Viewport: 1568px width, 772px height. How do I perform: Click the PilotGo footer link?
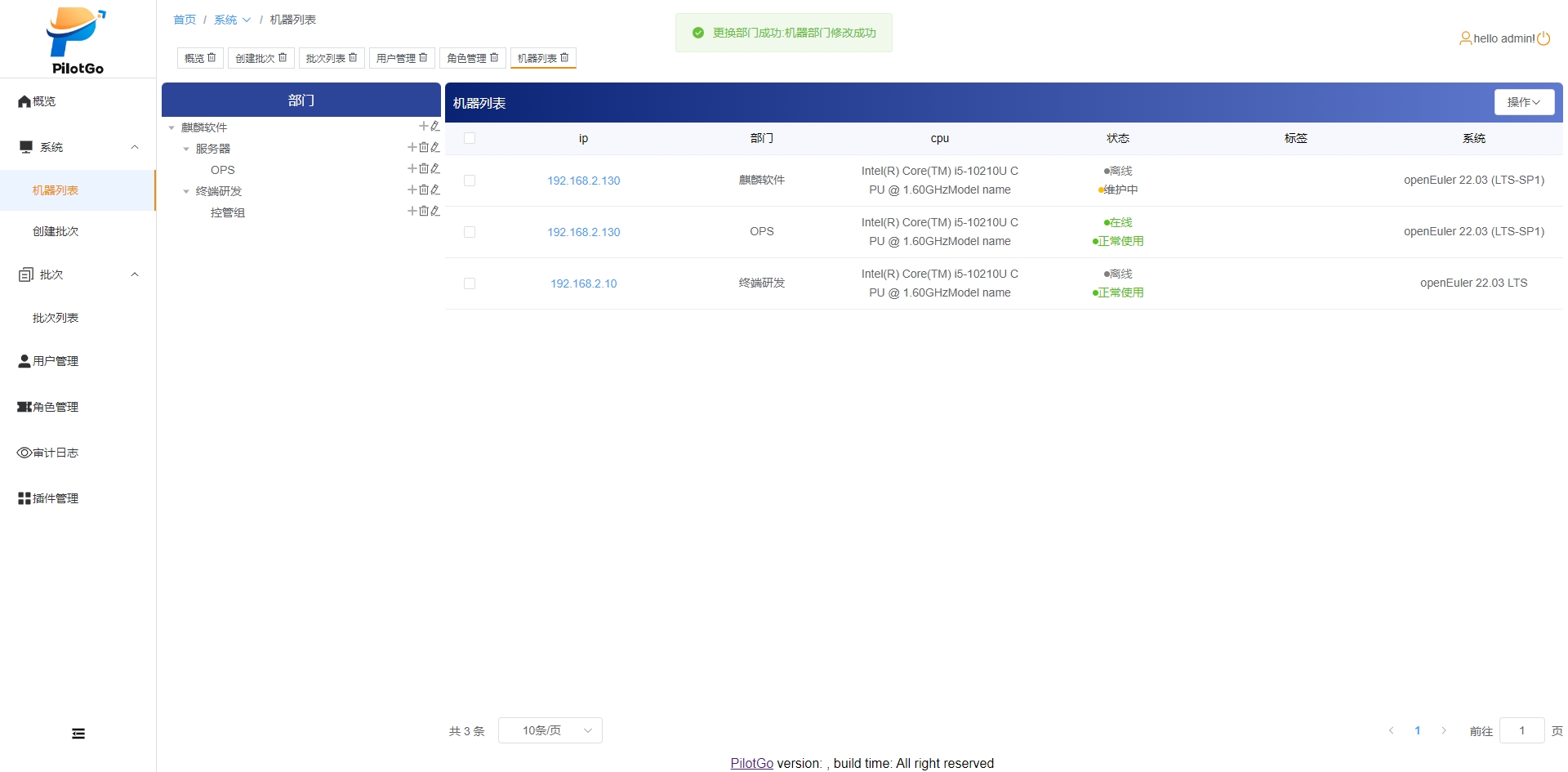(751, 763)
